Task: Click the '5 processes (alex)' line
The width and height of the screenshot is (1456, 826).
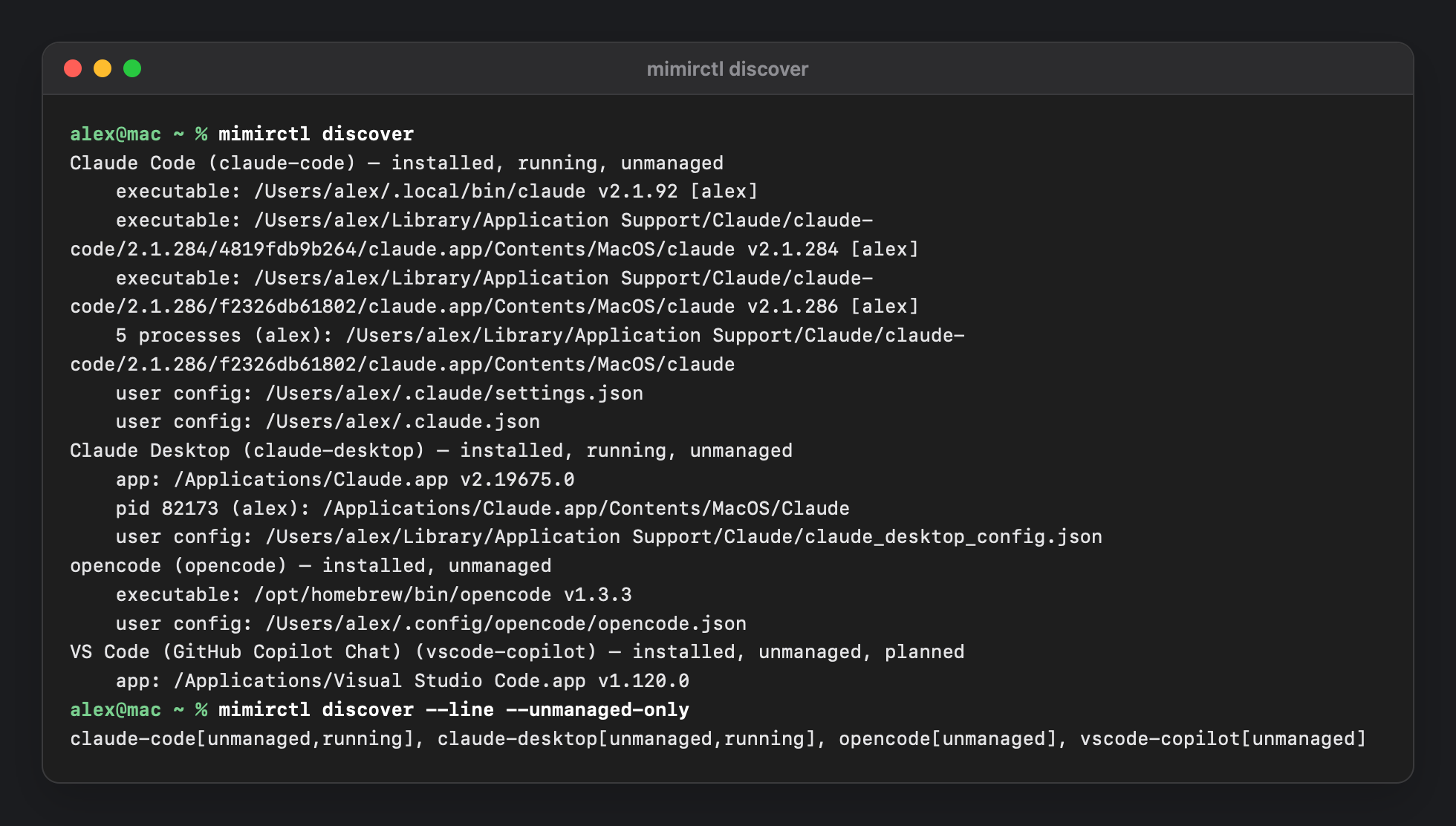Action: (540, 336)
